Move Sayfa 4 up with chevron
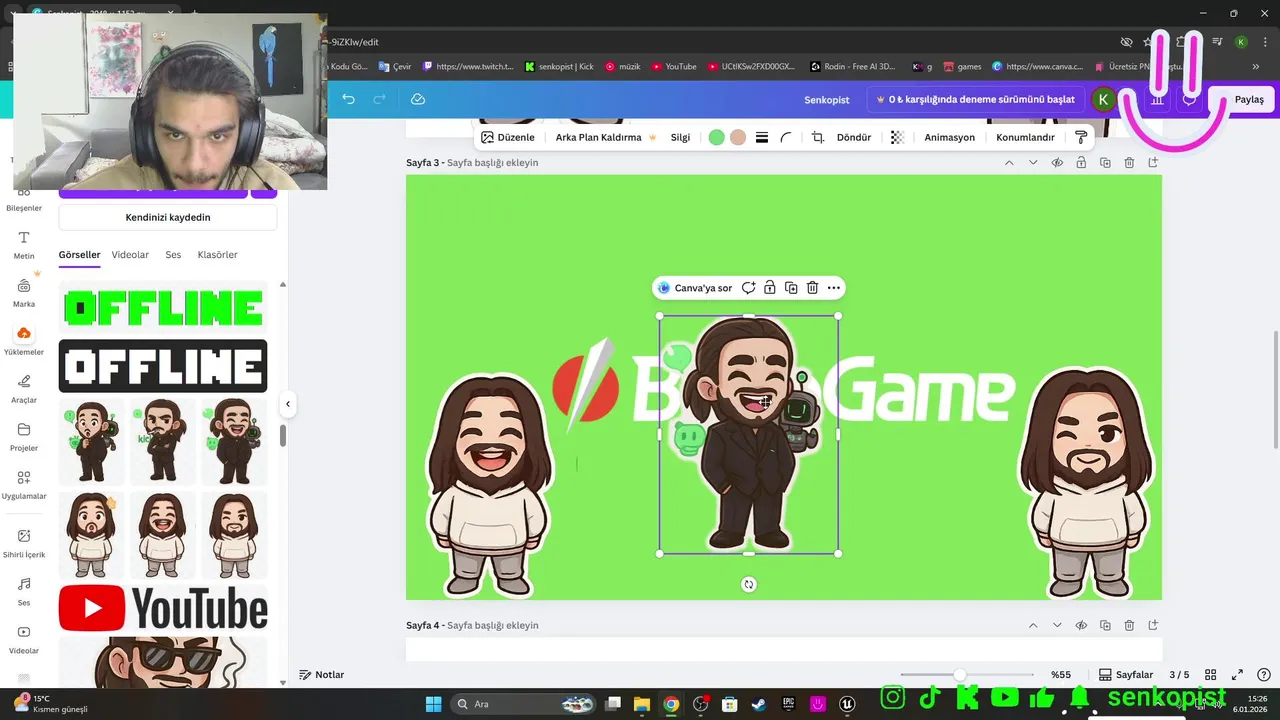 click(1033, 626)
